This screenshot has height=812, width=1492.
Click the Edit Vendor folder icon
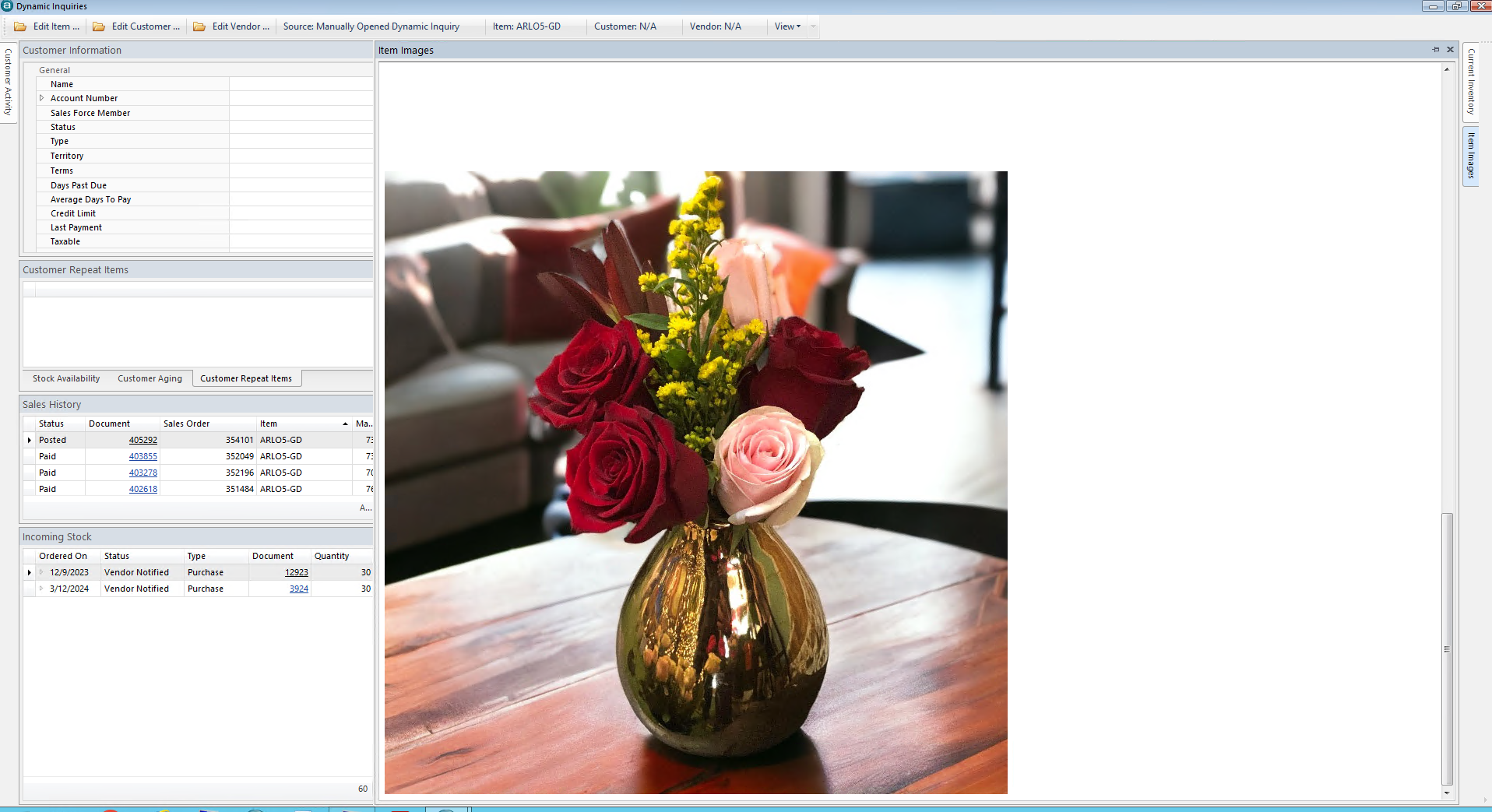199,26
